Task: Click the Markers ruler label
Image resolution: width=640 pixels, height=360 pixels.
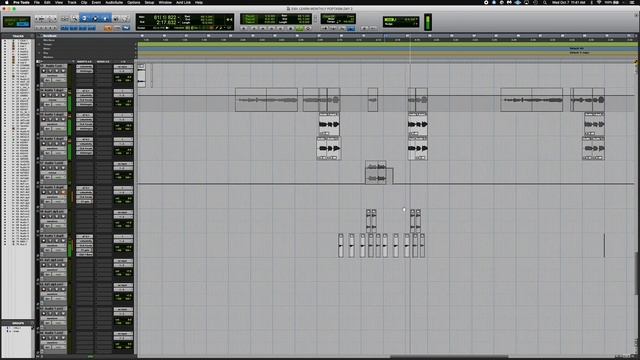Action: pos(48,57)
